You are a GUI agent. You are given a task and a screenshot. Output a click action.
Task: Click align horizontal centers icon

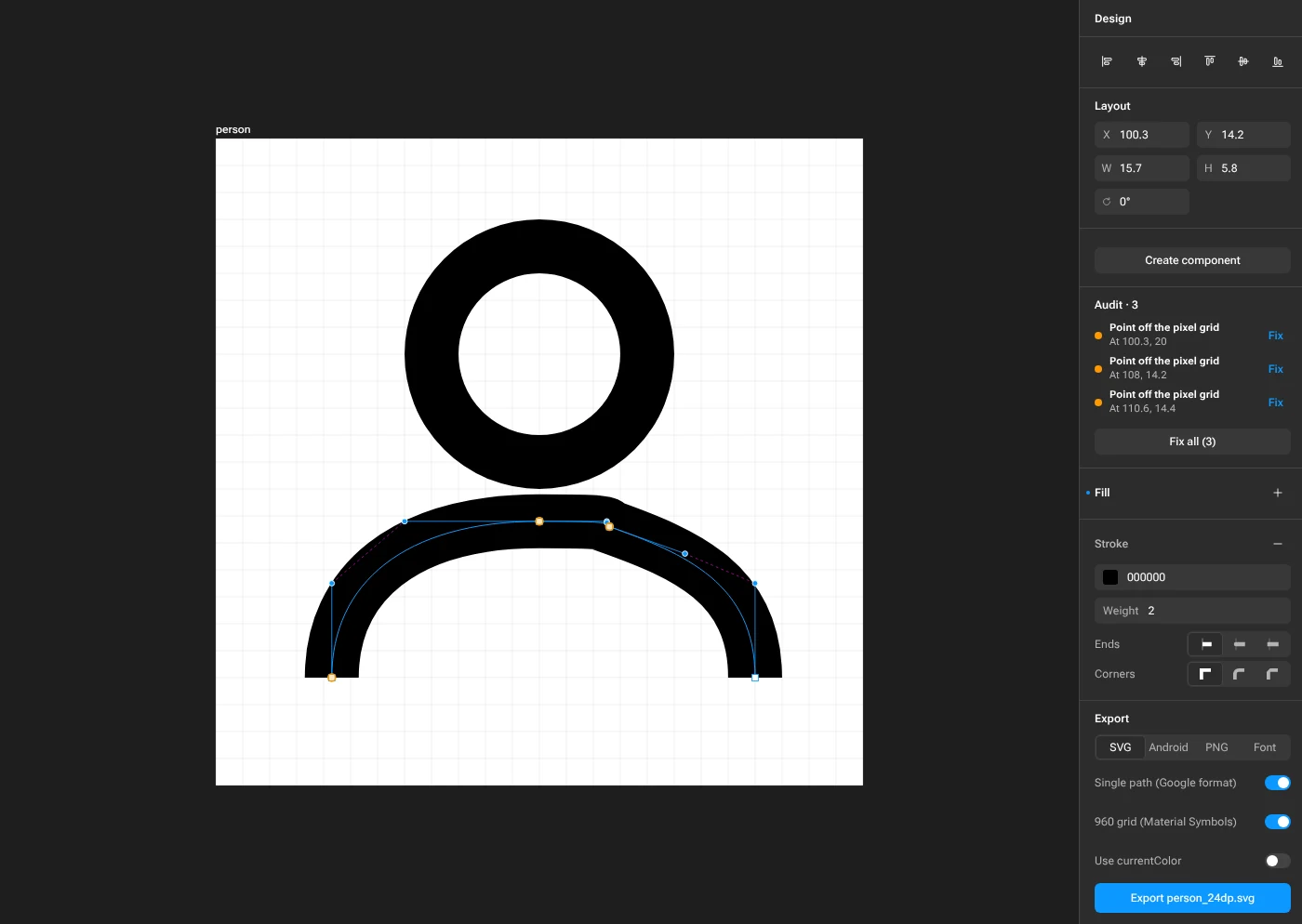(1141, 61)
